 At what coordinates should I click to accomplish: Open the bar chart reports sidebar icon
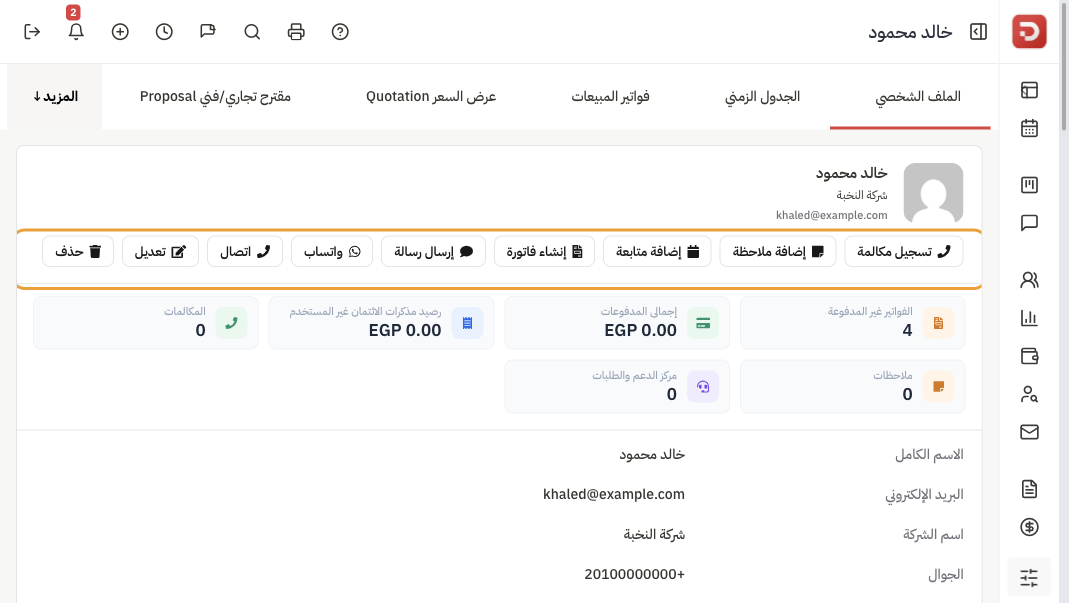1029,318
